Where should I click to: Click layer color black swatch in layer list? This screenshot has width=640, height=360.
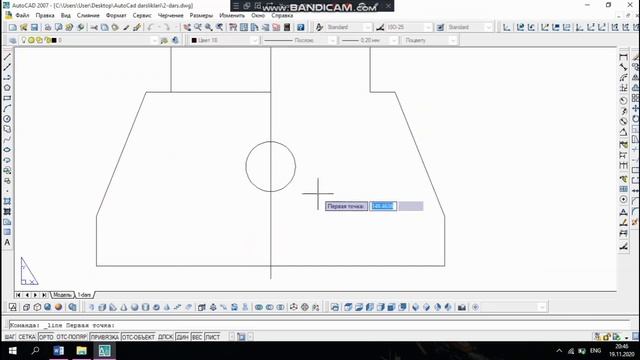[x=54, y=40]
